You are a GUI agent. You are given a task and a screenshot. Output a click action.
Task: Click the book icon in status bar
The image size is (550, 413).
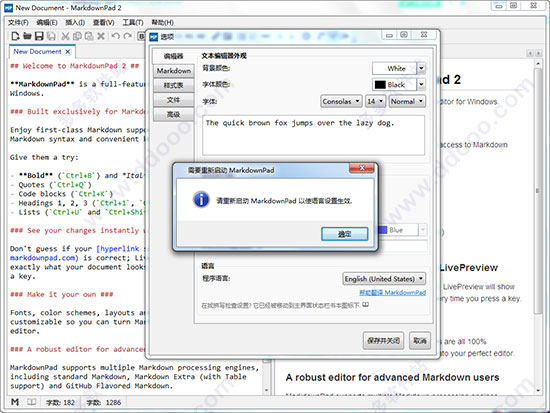[32, 402]
